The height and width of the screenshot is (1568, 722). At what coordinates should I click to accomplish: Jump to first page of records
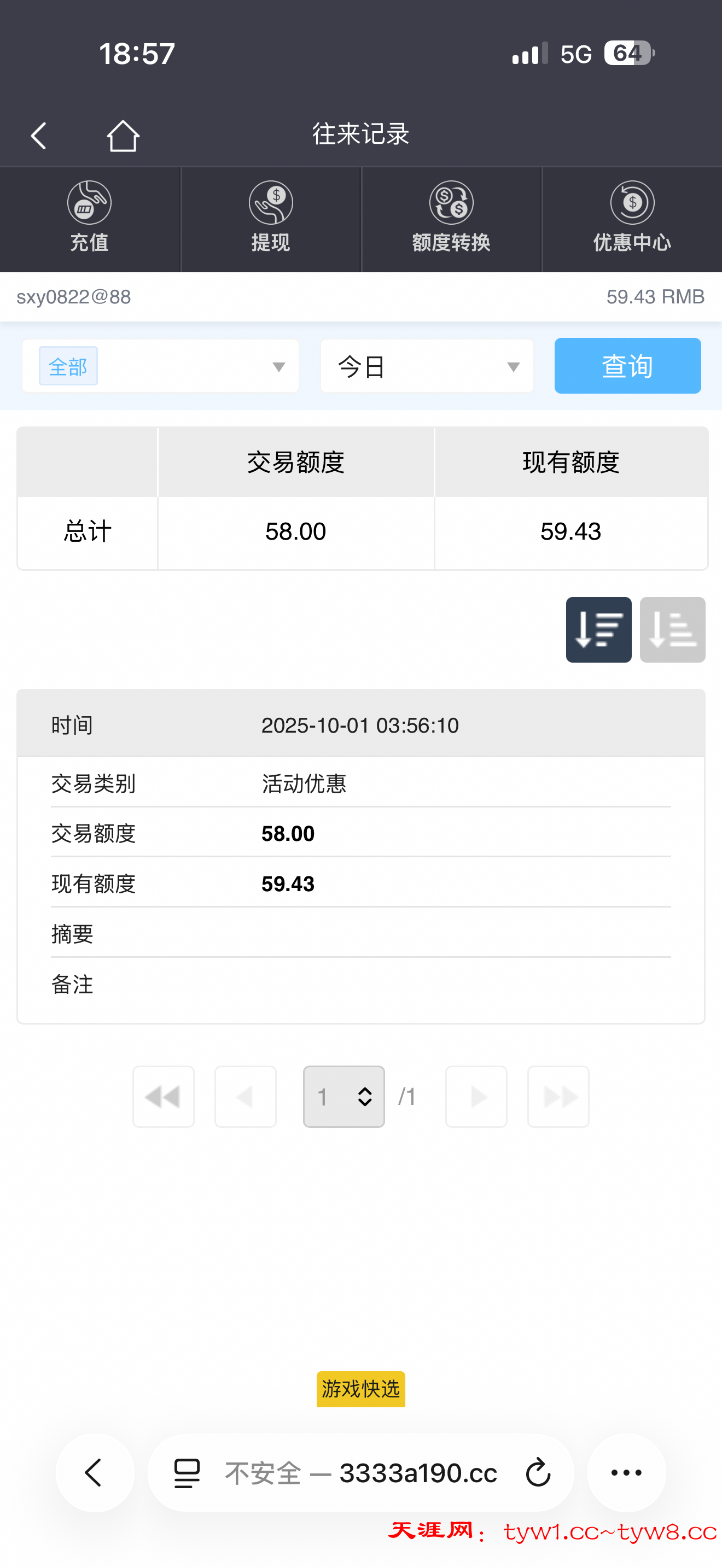[163, 1096]
